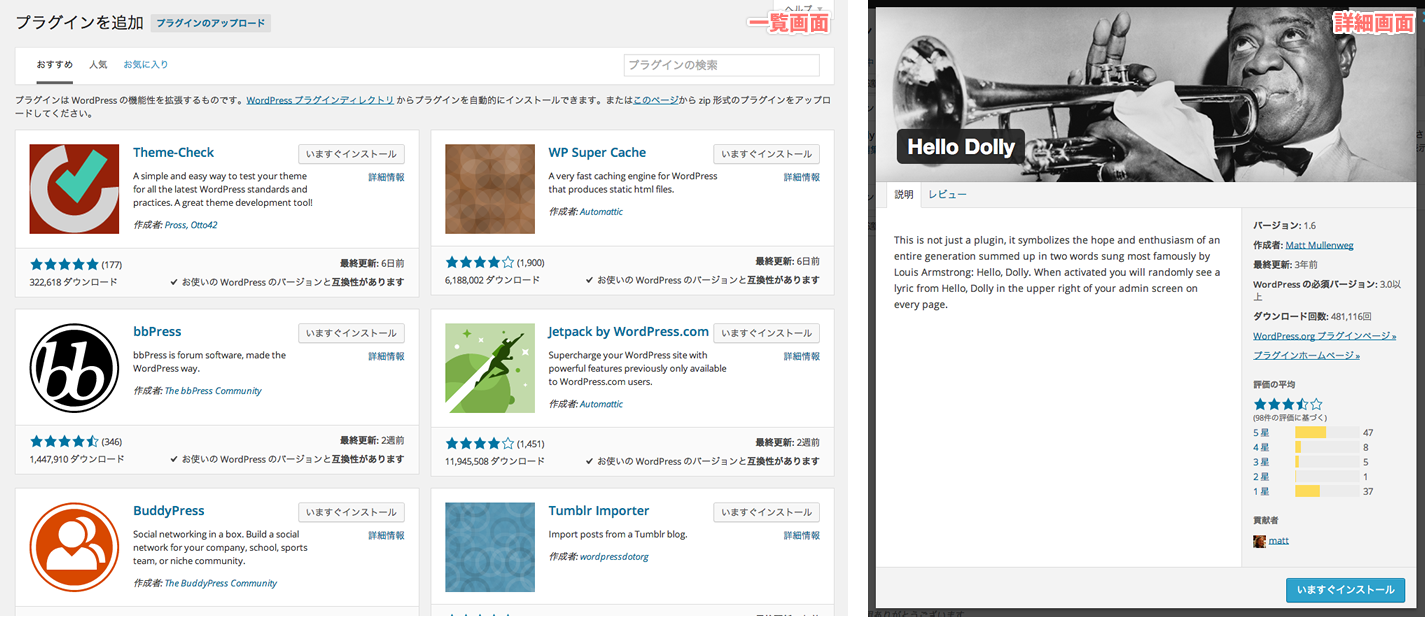The image size is (1425, 617).
Task: Filter reviews by 3 星 link
Action: click(1261, 462)
